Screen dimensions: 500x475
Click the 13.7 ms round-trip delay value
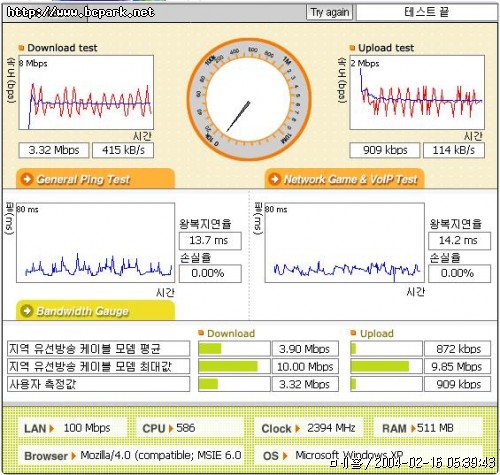tap(210, 241)
